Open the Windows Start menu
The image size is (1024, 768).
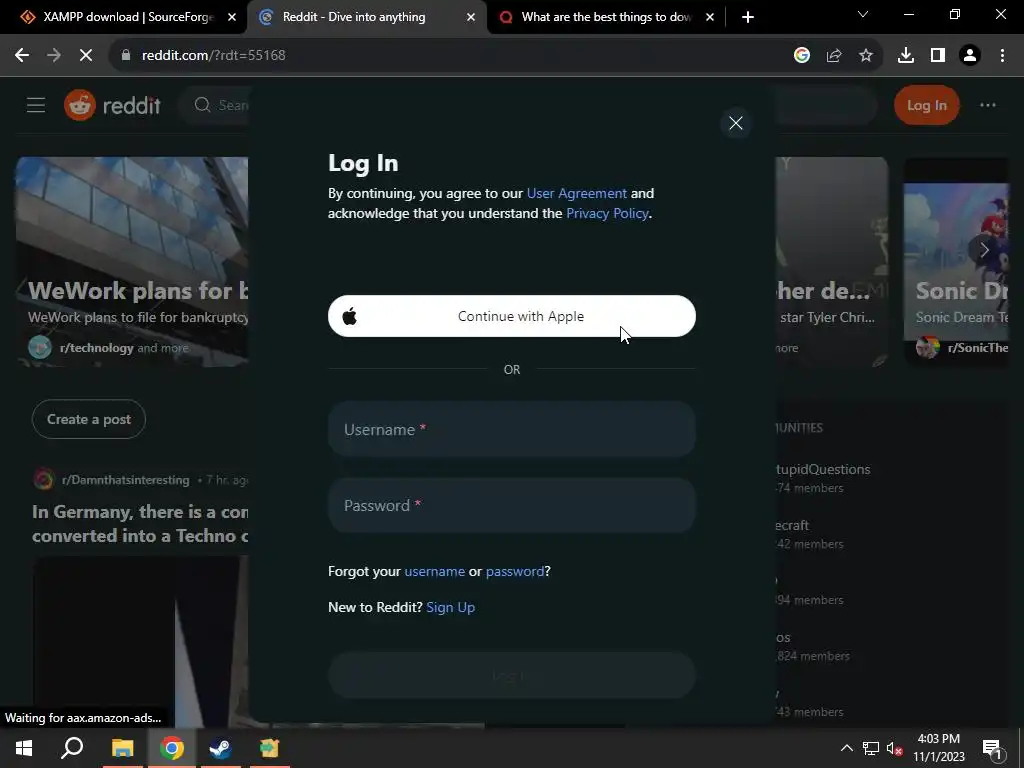coord(24,748)
